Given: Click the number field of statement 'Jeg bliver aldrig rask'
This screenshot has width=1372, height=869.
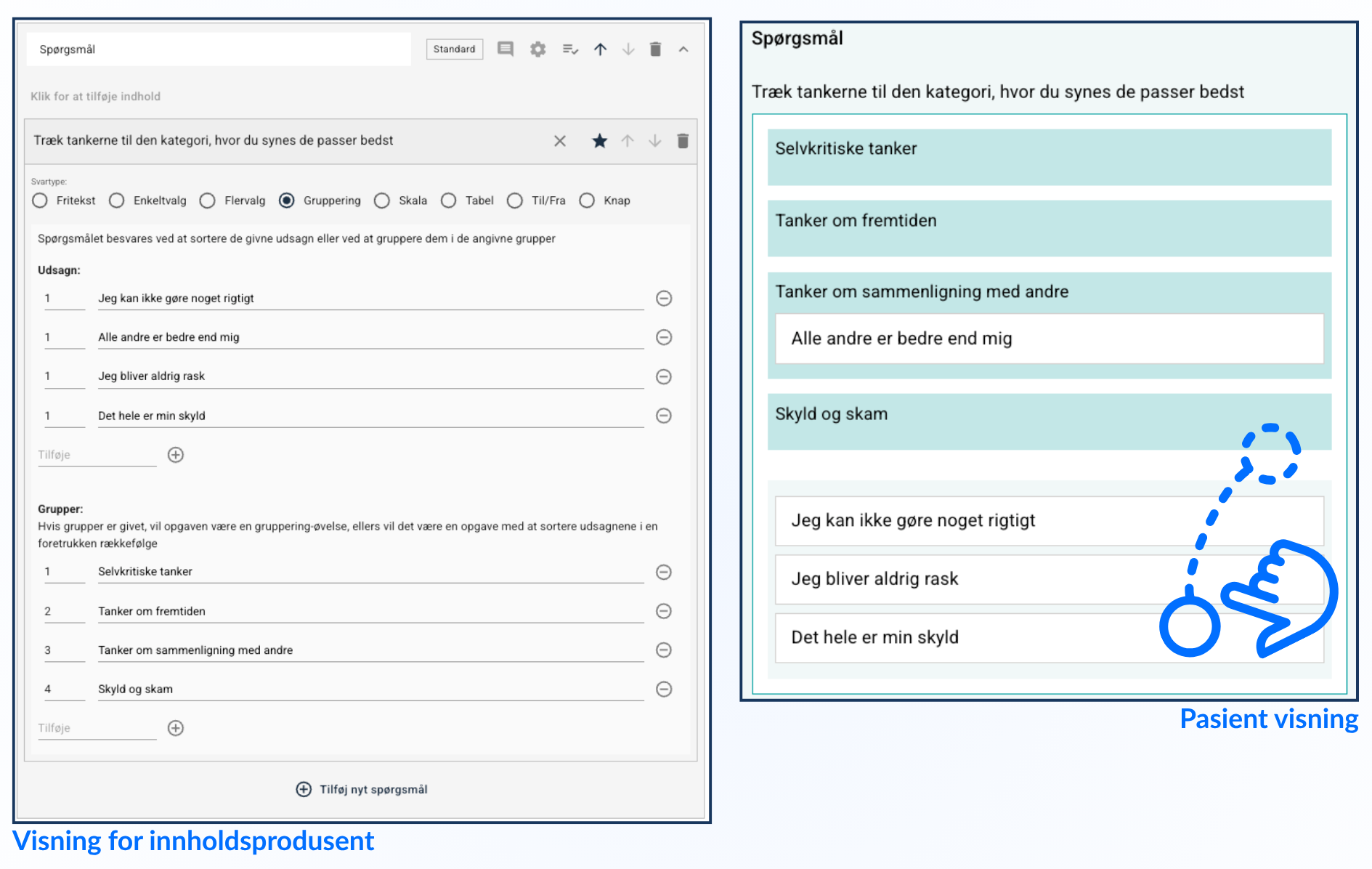Looking at the screenshot, I should [65, 376].
